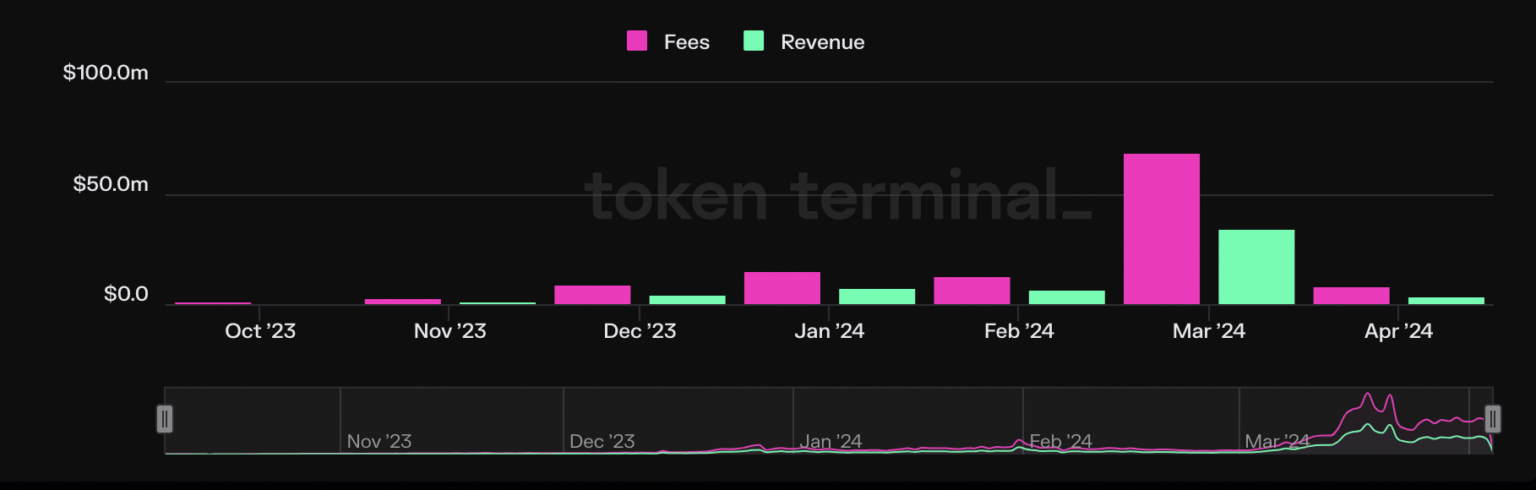Click the Jan '24 marker in the range navigator
The width and height of the screenshot is (1536, 490).
tap(830, 441)
